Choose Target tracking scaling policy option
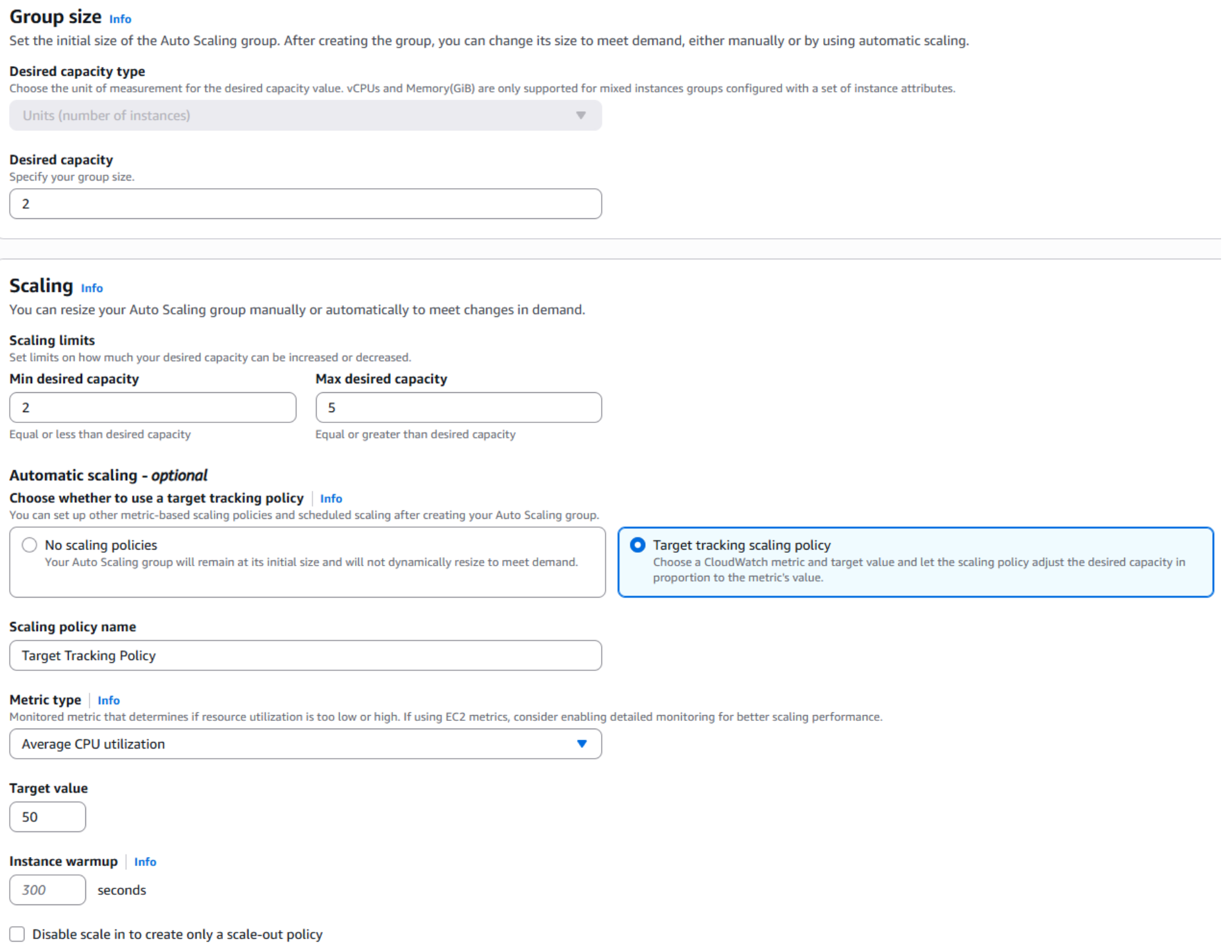 [x=637, y=544]
